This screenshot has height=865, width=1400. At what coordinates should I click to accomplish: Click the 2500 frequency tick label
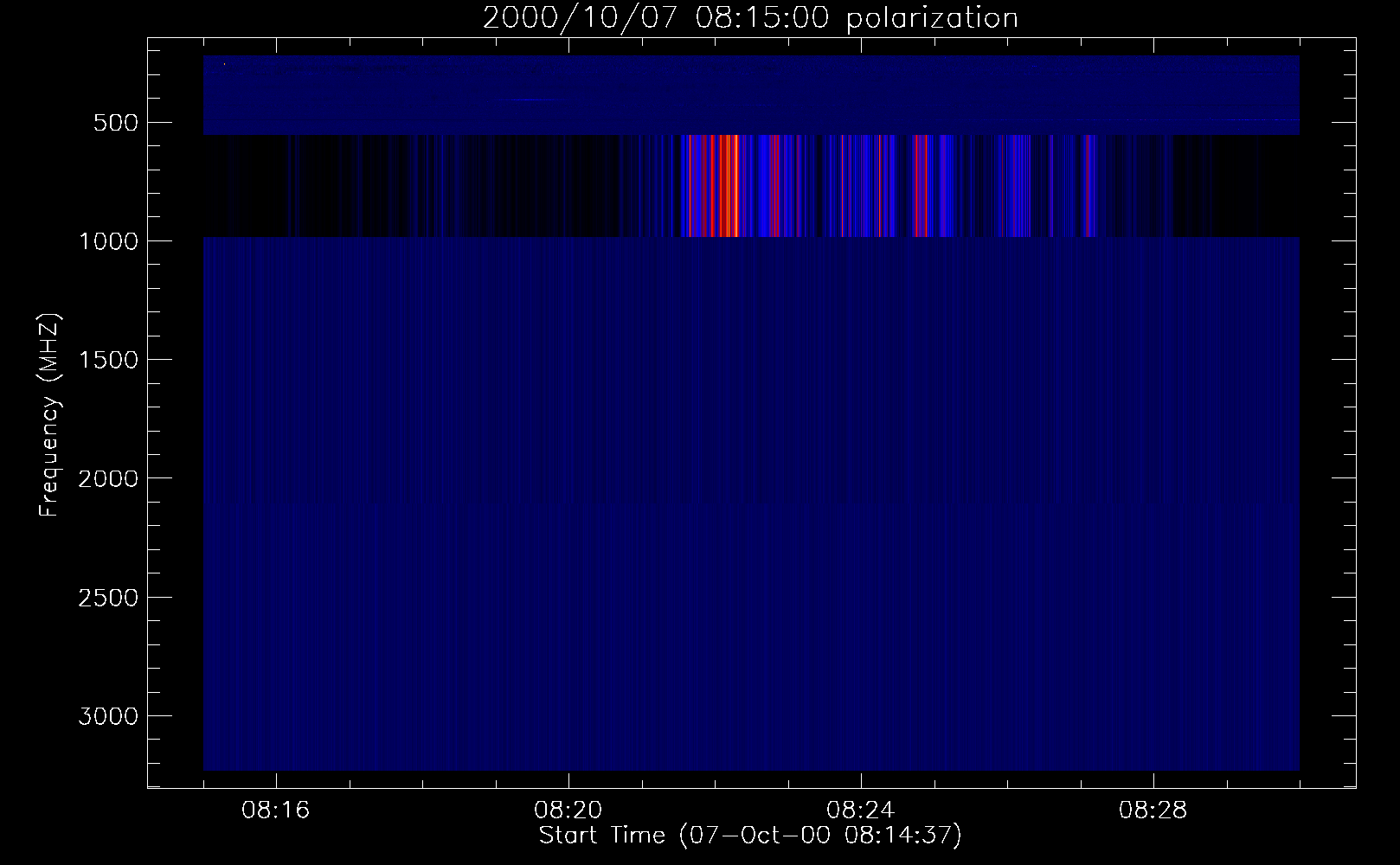click(x=107, y=598)
